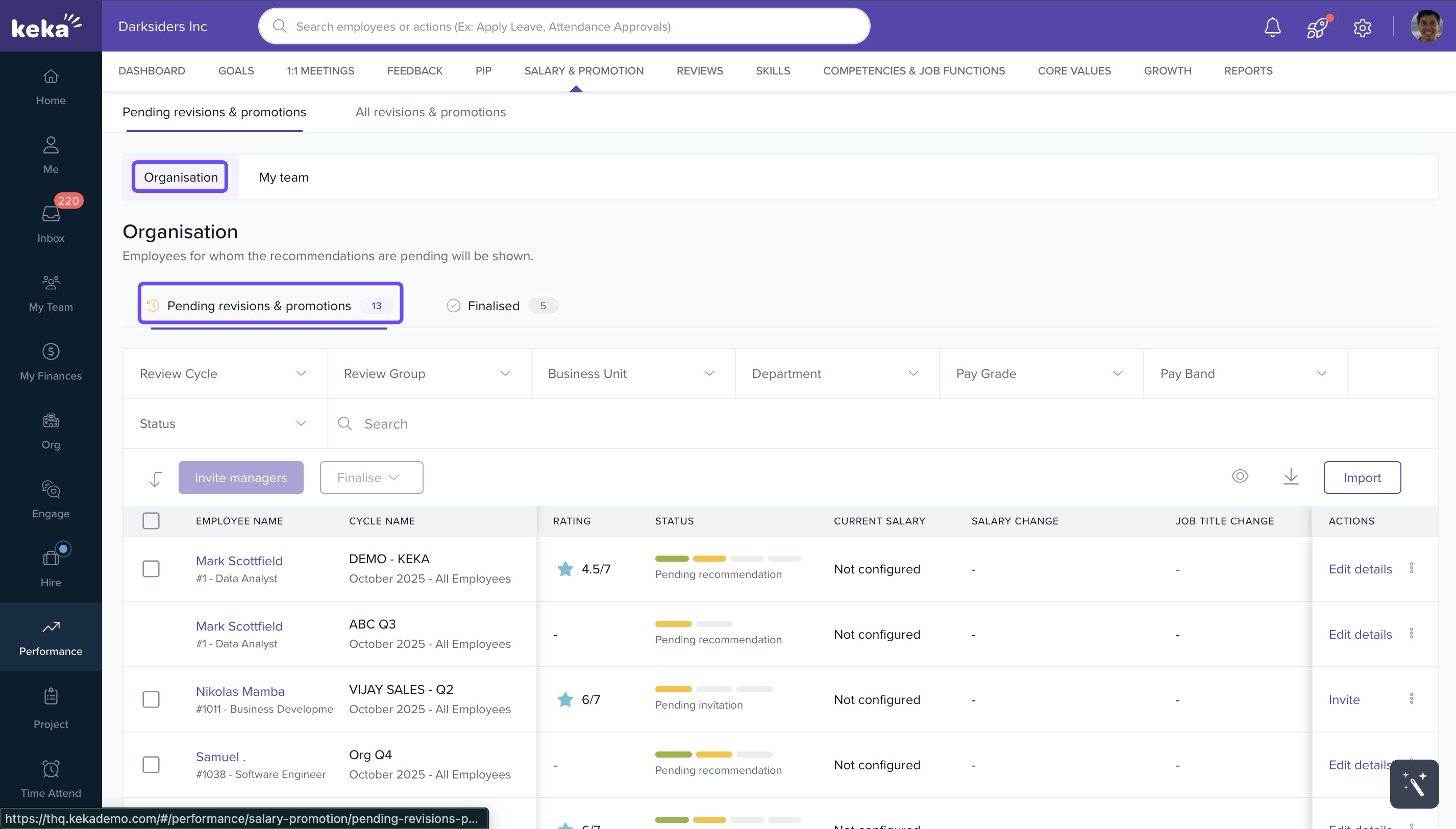Click the employee search field at top
Viewport: 1456px width, 829px height.
pos(564,26)
